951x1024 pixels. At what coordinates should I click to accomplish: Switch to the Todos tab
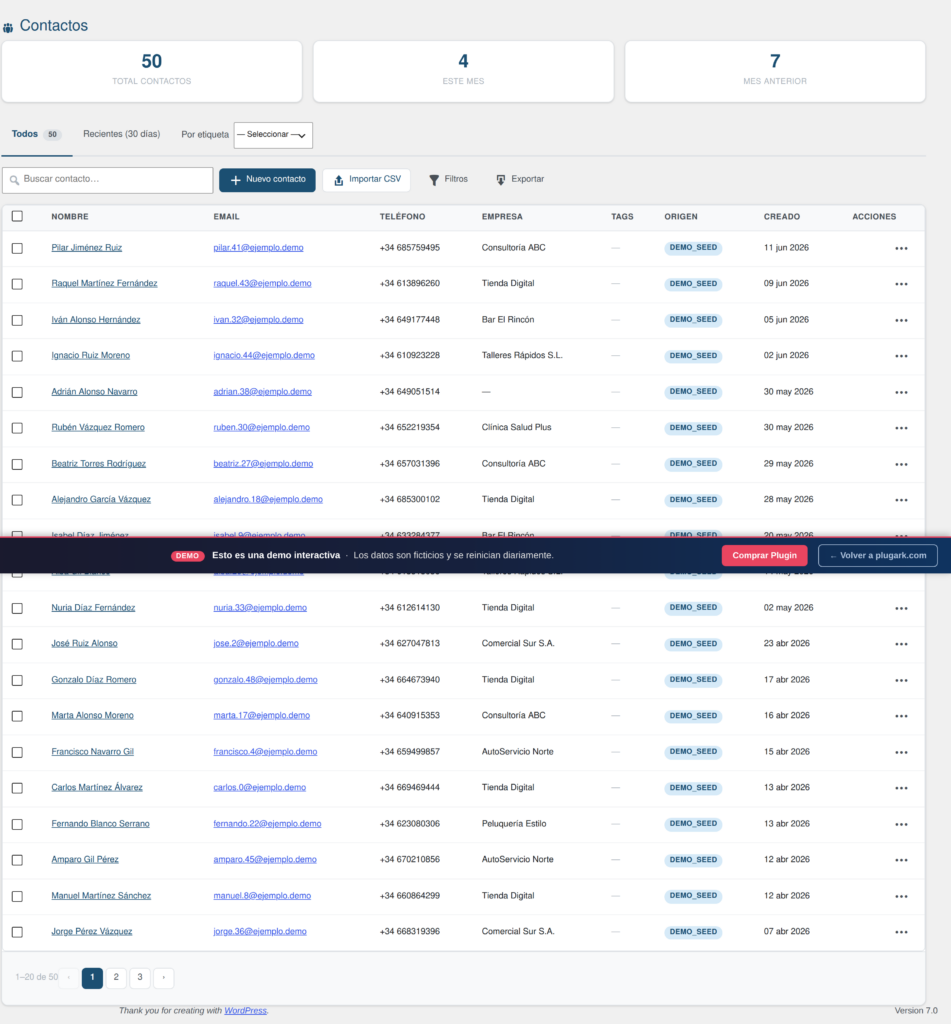coord(36,135)
